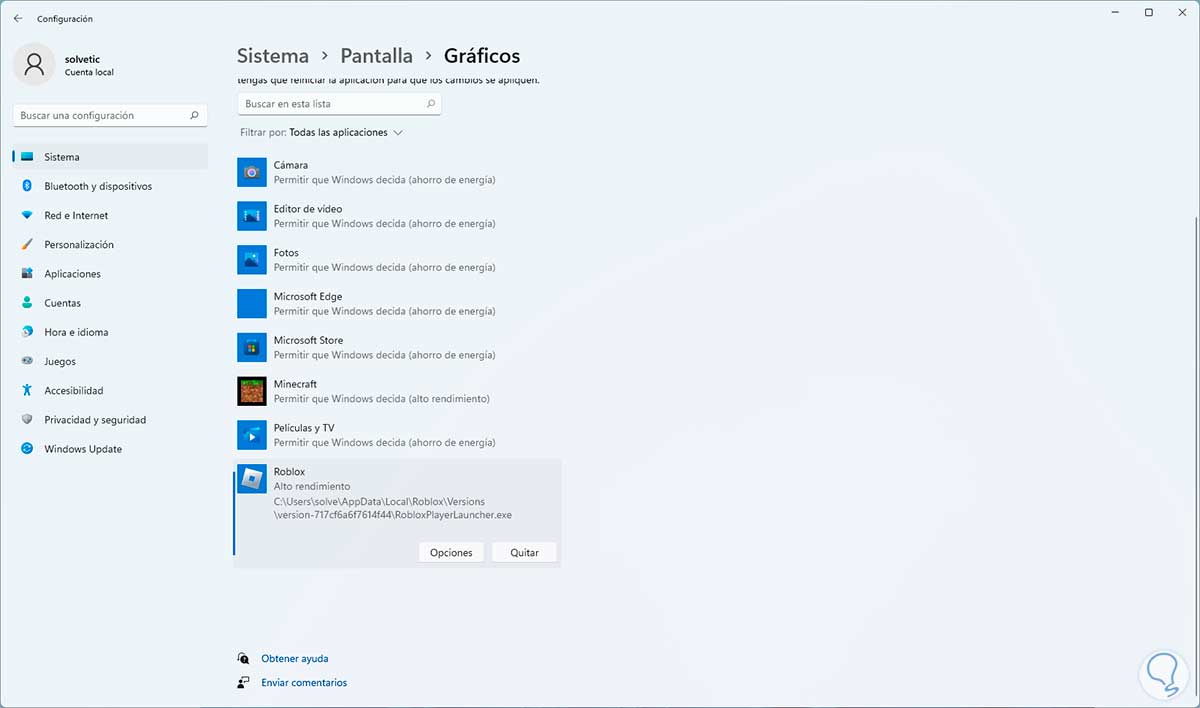Viewport: 1200px width, 708px height.
Task: Open the Personalización section
Action: (x=110, y=245)
